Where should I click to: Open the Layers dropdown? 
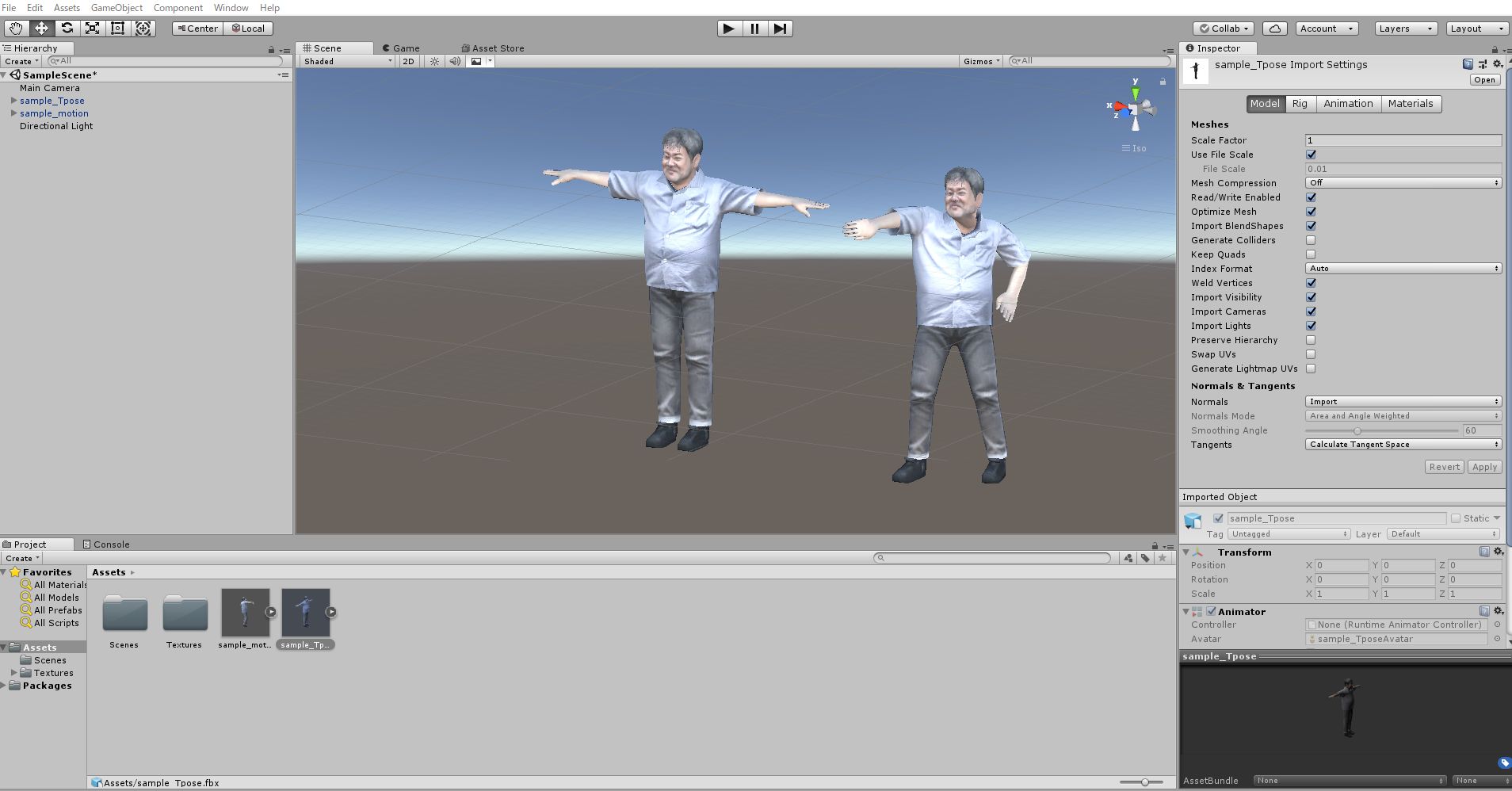(x=1406, y=29)
